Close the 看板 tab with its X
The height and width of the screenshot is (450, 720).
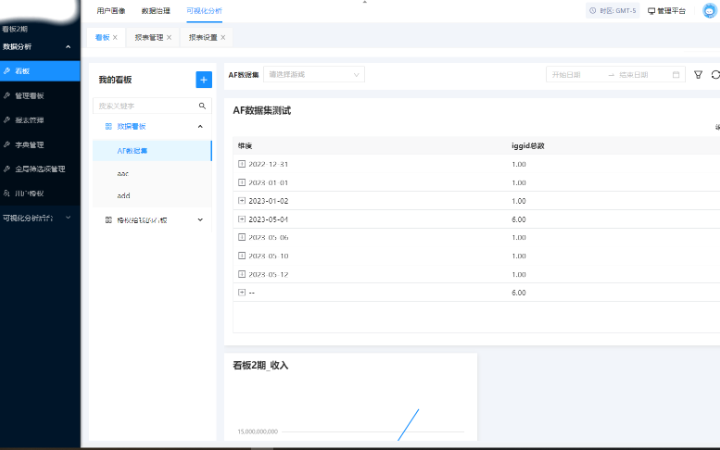(x=115, y=38)
